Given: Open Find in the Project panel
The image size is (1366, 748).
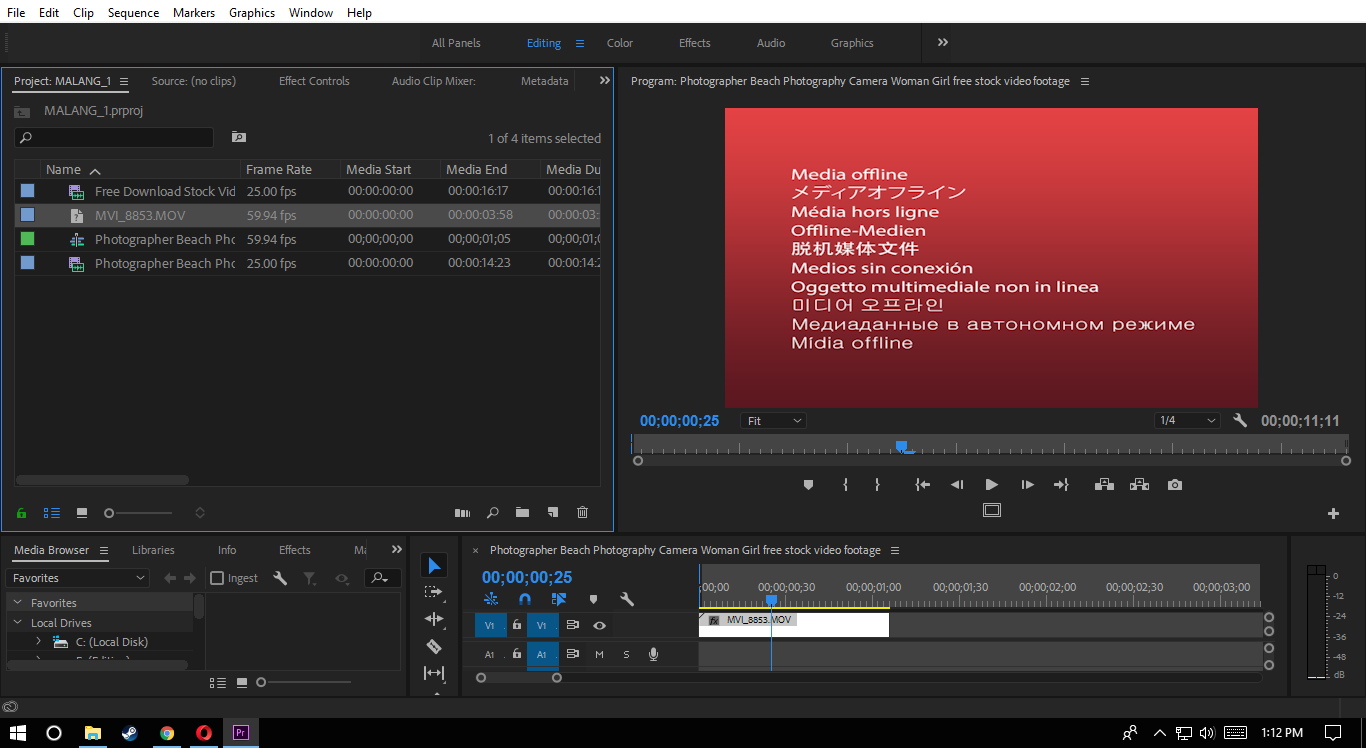Looking at the screenshot, I should (492, 513).
